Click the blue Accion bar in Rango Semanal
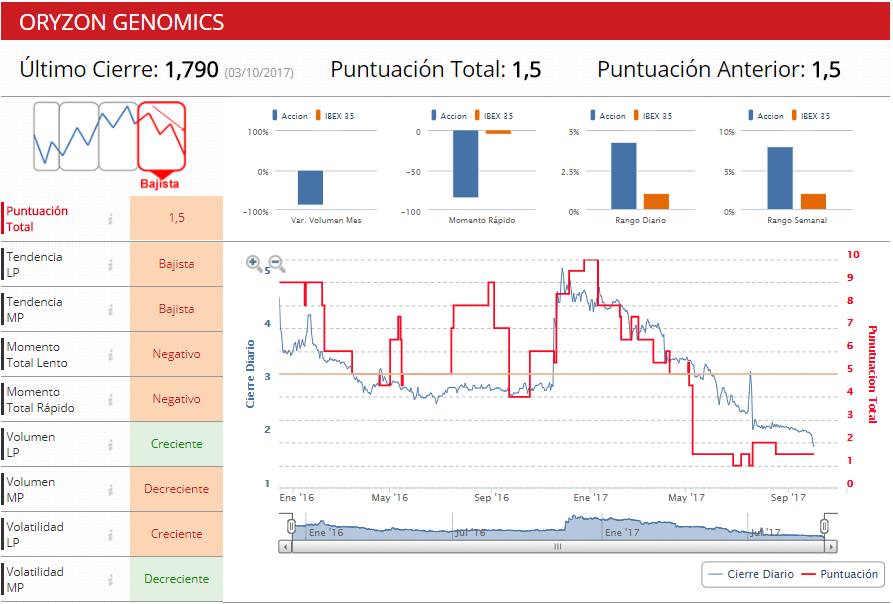This screenshot has width=893, height=604. pos(780,178)
